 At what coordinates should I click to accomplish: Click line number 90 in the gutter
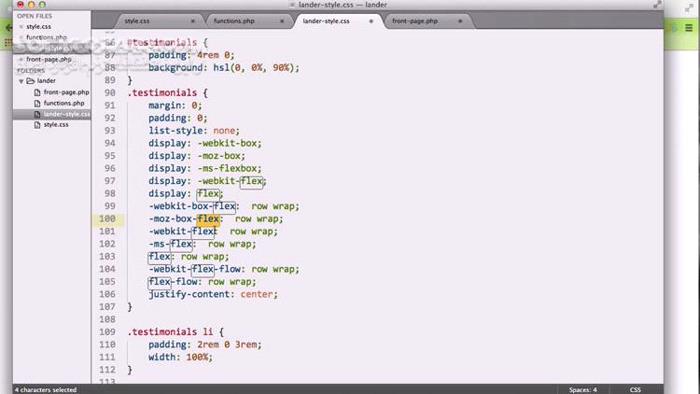click(110, 93)
